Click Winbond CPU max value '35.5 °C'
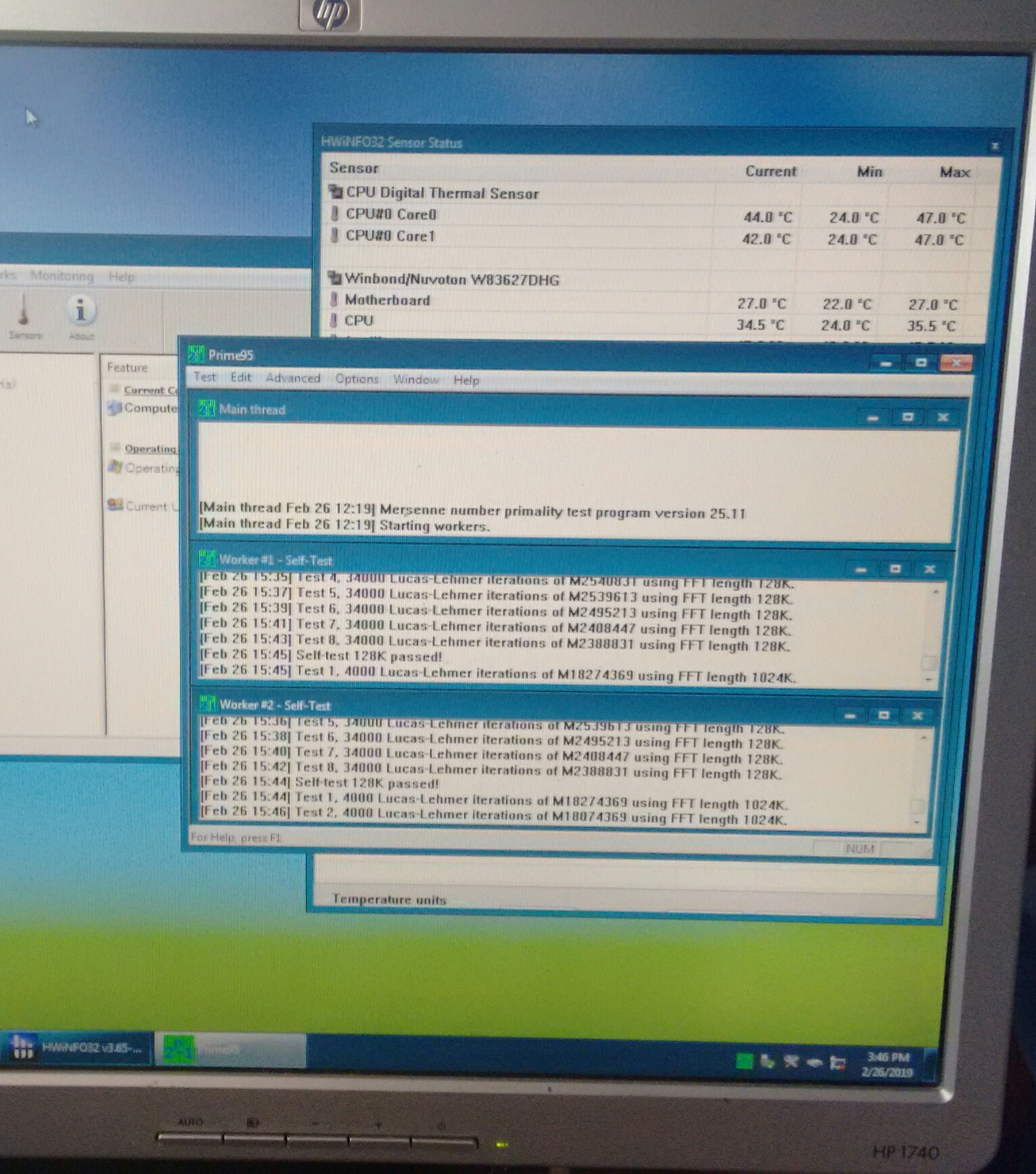 (931, 325)
